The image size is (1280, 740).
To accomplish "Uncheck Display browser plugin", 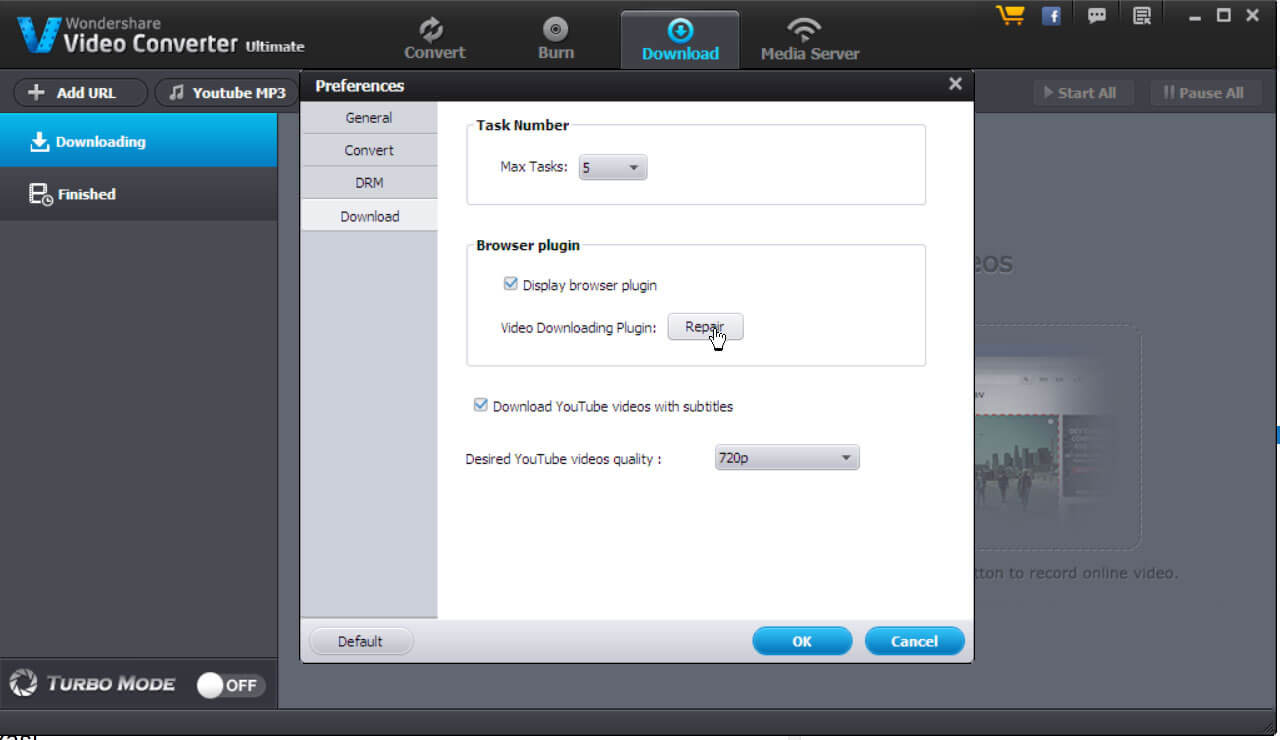I will tap(510, 285).
